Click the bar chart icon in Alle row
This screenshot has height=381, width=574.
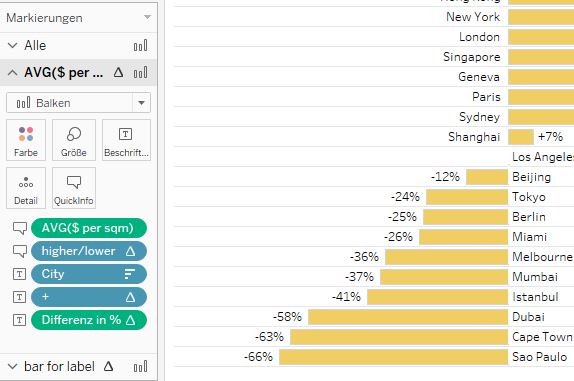pyautogui.click(x=141, y=46)
